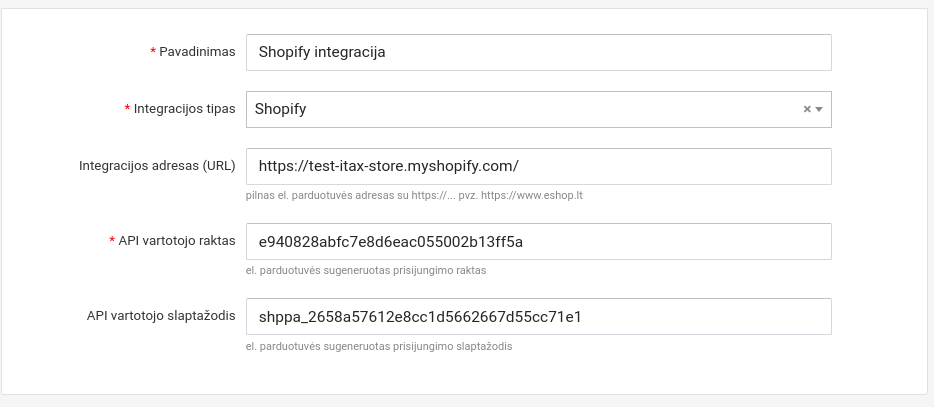Image resolution: width=934 pixels, height=407 pixels.
Task: Click the Integracijos adresas (URL) label
Action: [x=157, y=166]
